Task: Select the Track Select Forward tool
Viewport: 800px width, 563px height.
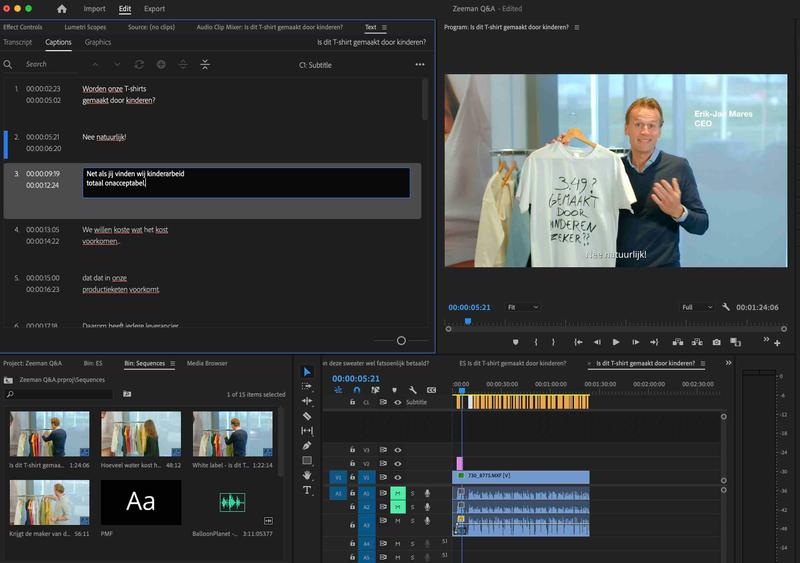Action: click(x=307, y=386)
